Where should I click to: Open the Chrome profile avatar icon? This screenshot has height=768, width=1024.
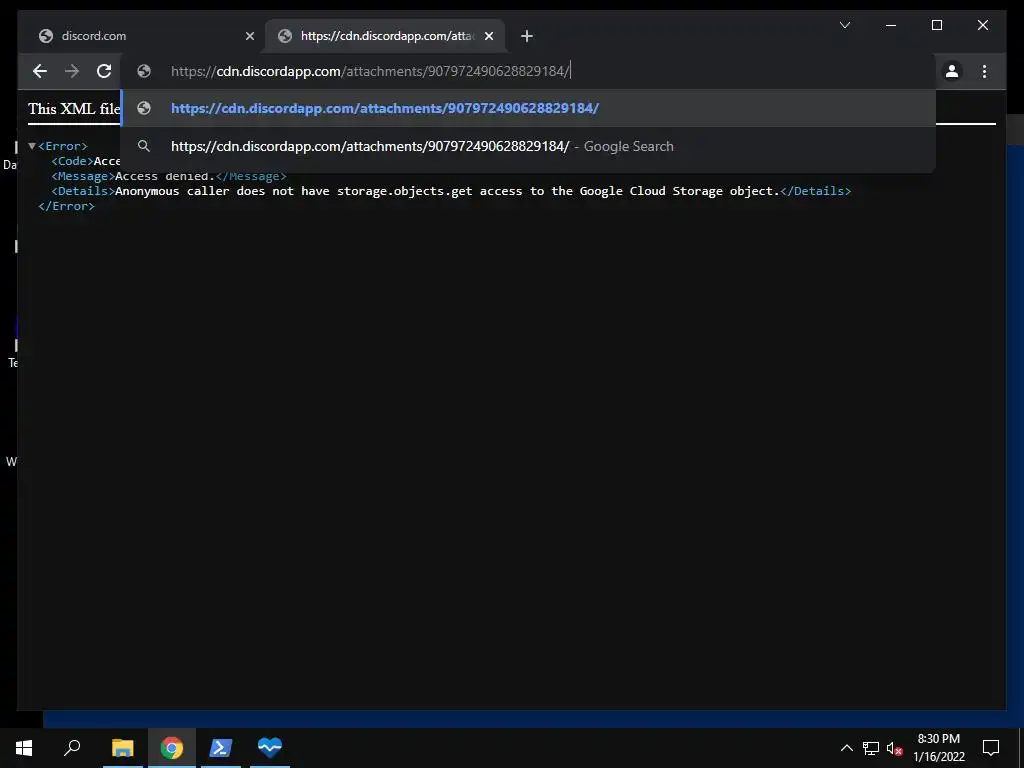point(952,71)
